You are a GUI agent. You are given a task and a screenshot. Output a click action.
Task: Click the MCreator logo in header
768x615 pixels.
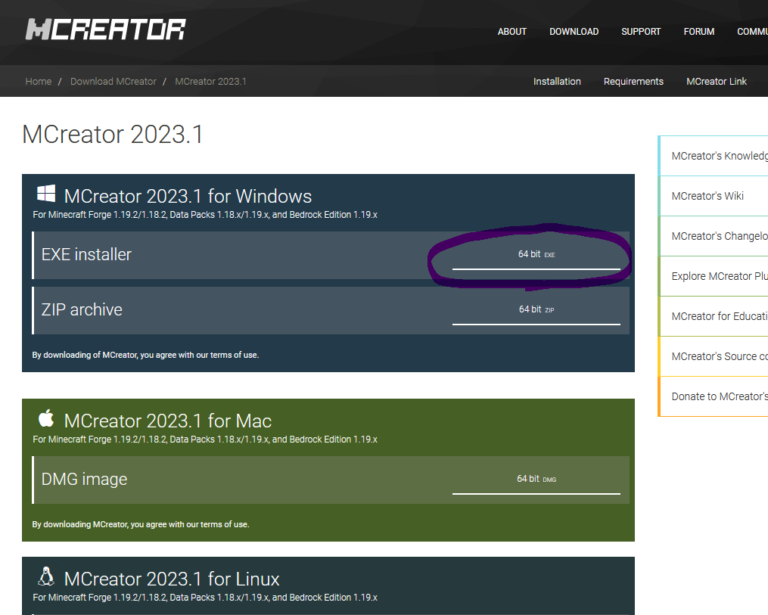[105, 30]
